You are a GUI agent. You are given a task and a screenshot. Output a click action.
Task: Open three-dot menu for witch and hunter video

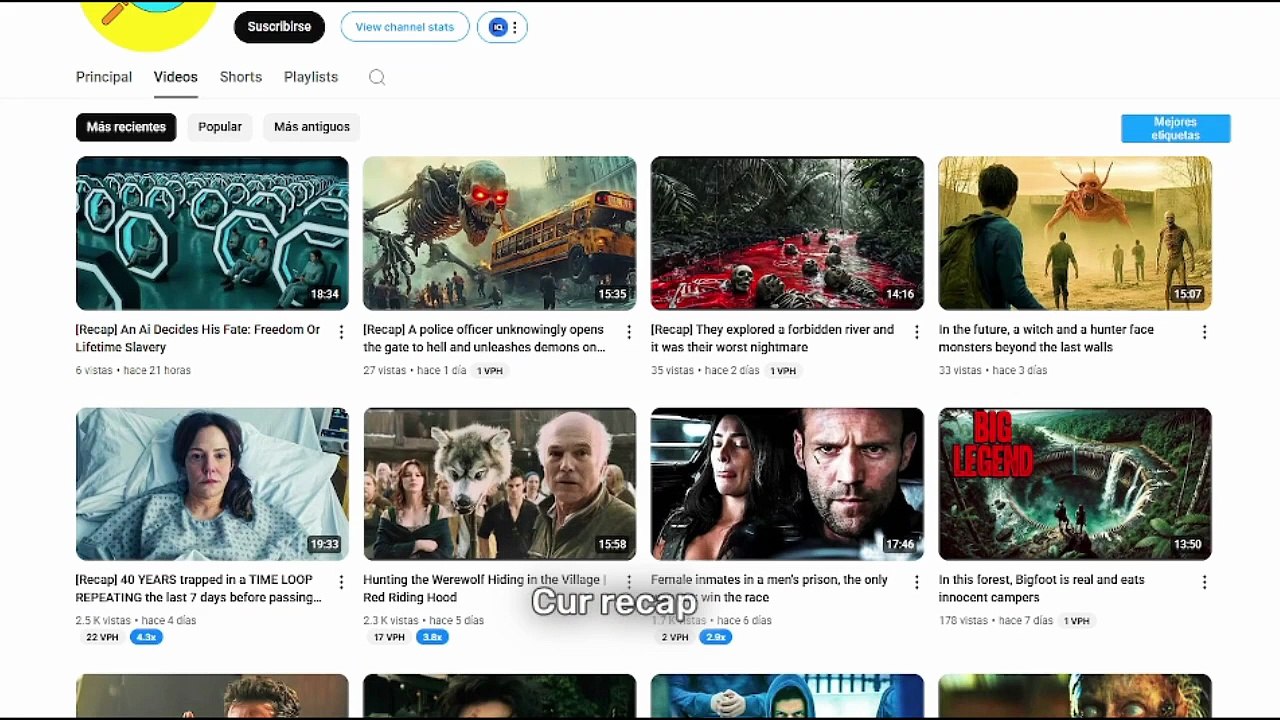tap(1204, 331)
